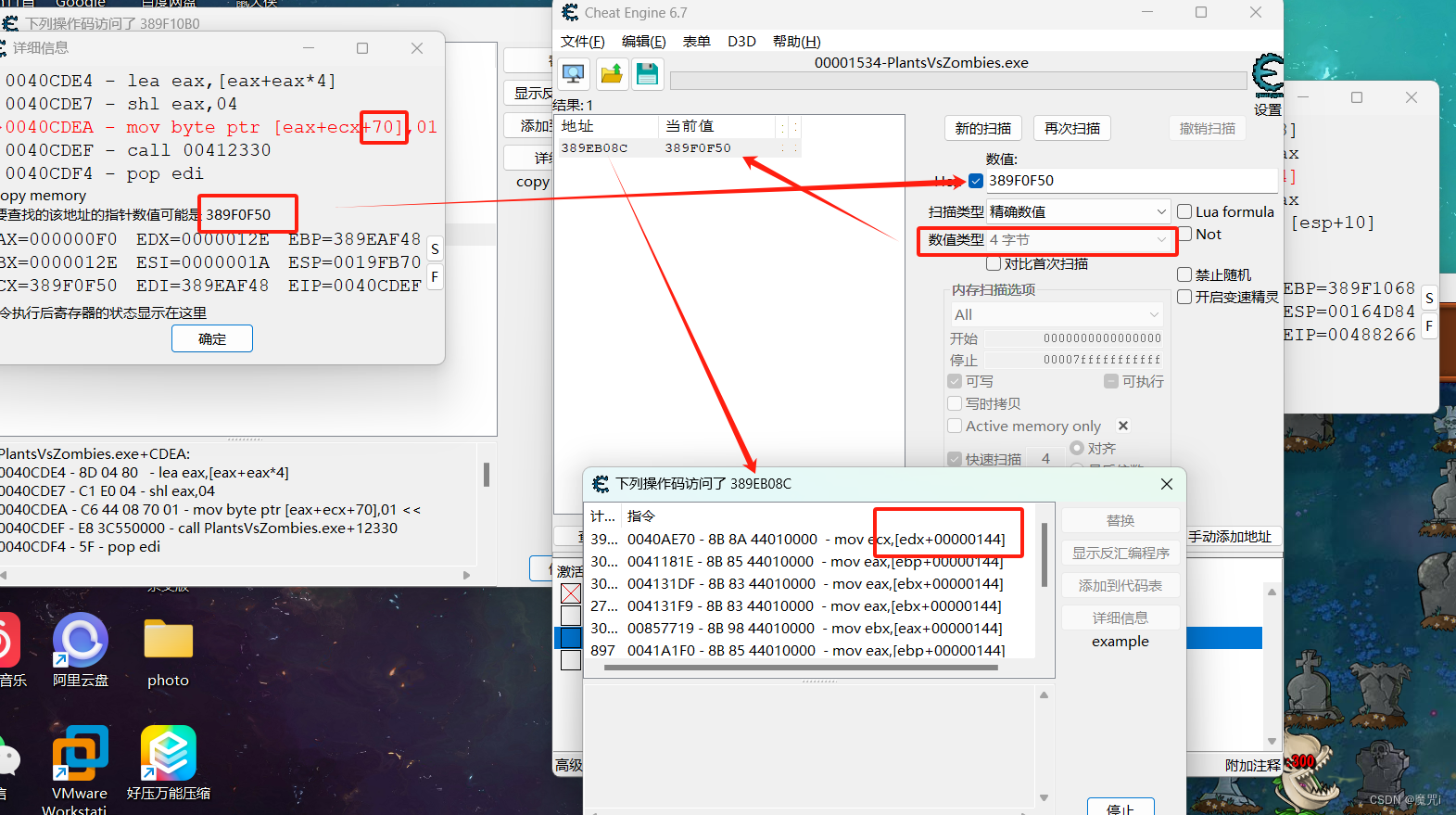Image resolution: width=1456 pixels, height=815 pixels.
Task: Enable the 开启变速精灵 checkbox
Action: [1184, 297]
